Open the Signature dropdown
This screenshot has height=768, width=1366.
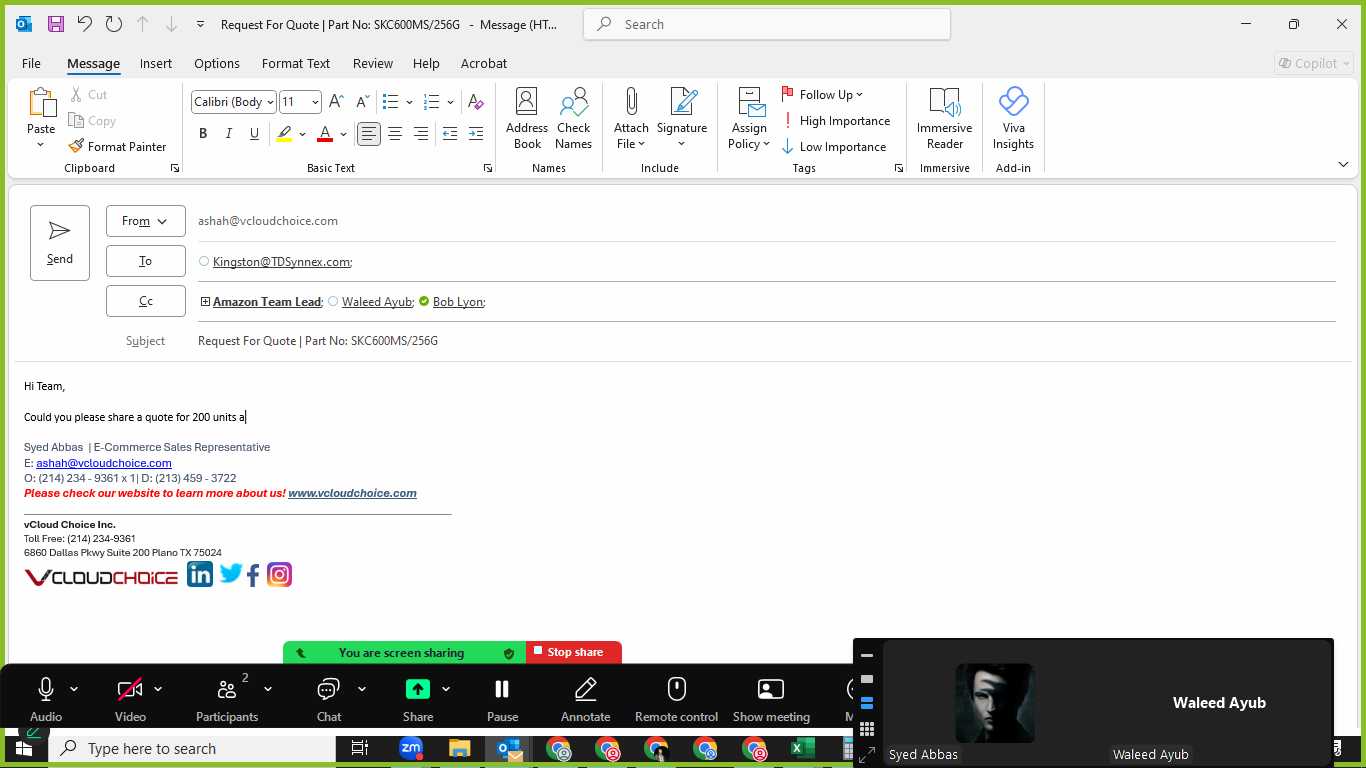click(x=682, y=119)
